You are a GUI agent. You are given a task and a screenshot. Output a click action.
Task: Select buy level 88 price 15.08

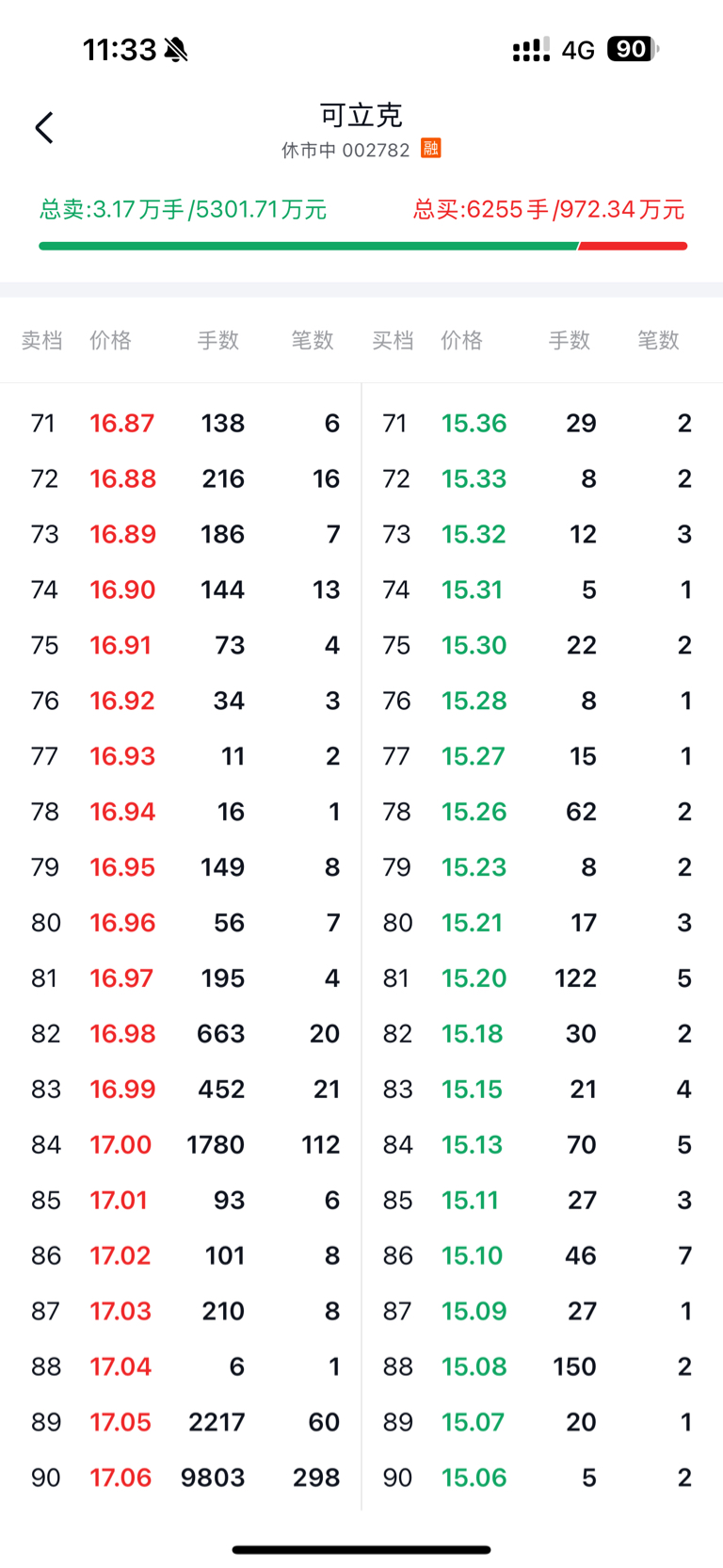538,1366
